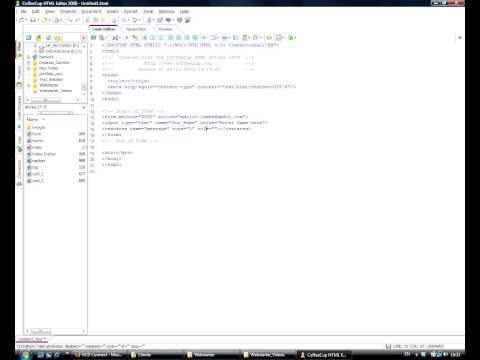Click the save (floppy disk) toolbar icon
Viewport: 480px width, 360px height.
33,20
